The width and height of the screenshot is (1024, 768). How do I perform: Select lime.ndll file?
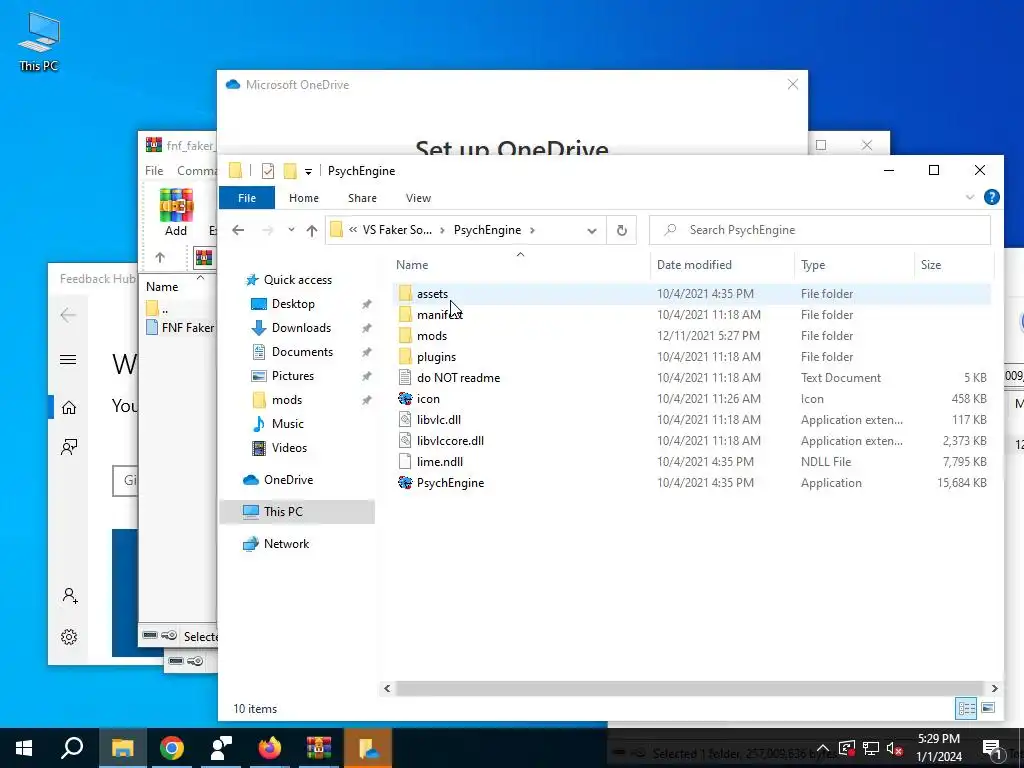tap(440, 461)
